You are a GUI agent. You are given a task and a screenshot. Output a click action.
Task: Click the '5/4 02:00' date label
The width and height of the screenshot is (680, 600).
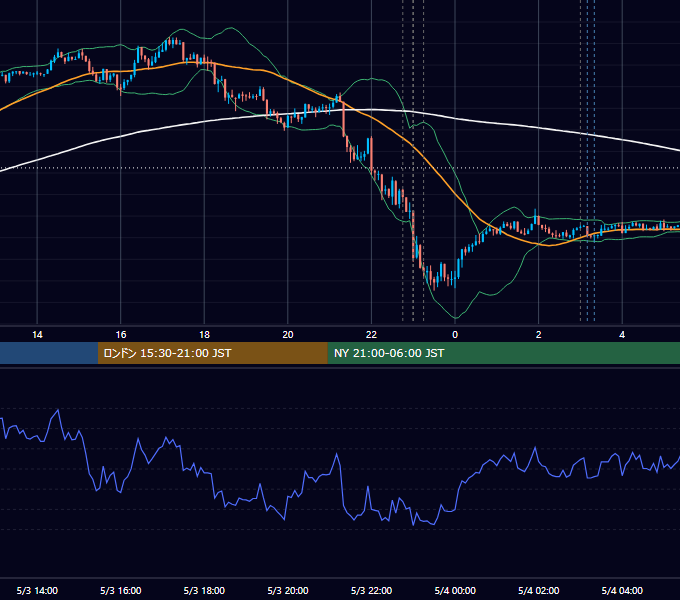click(x=539, y=590)
